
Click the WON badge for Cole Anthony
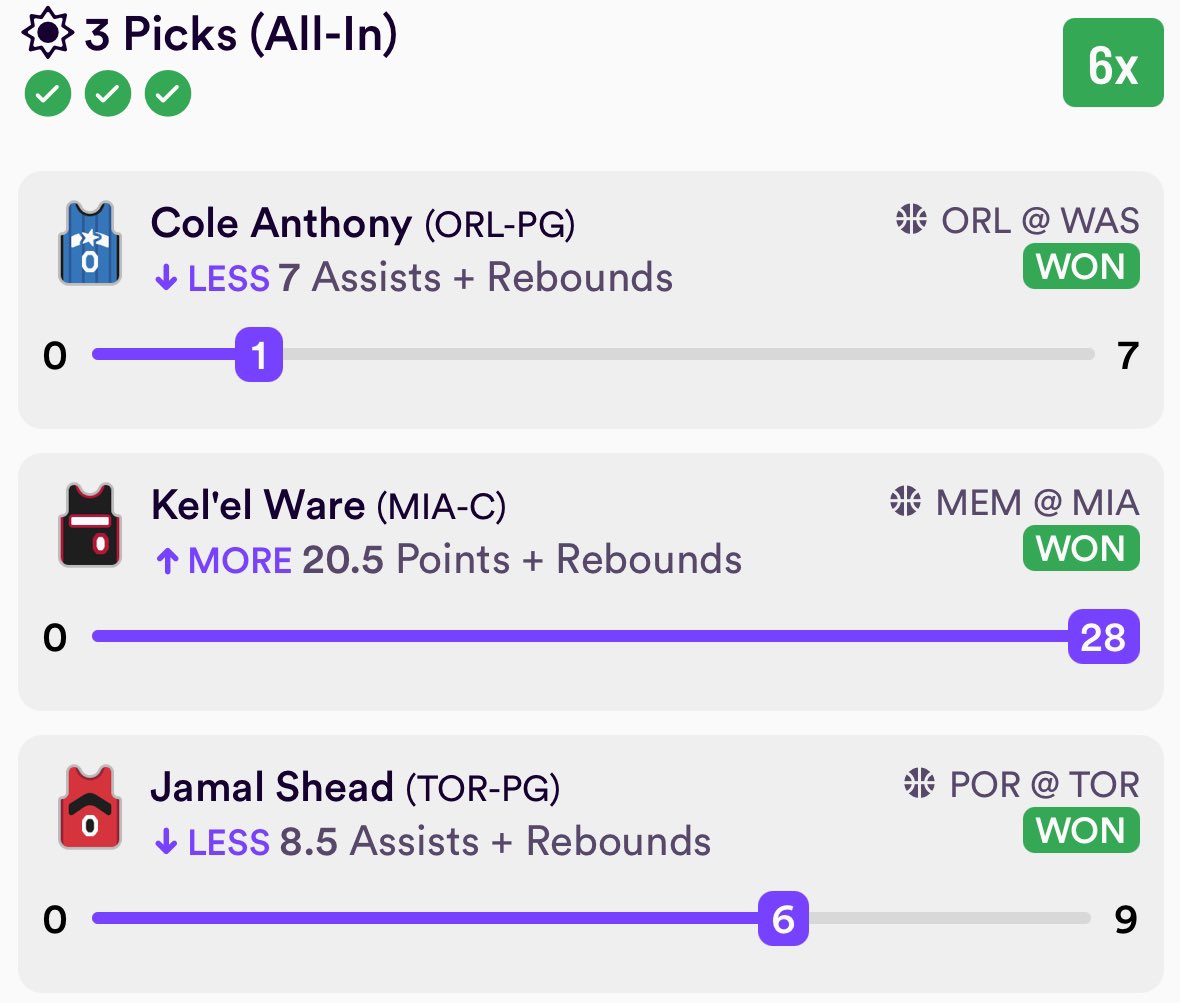pos(1081,266)
